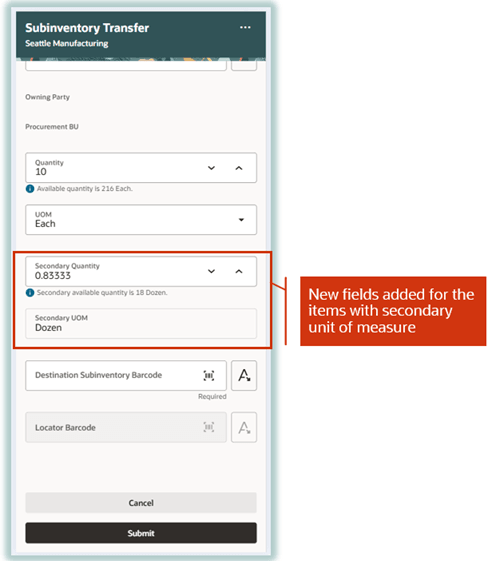This screenshot has height=561, width=488.
Task: Tap text-entry A button beside Locator Barcode
Action: tap(244, 427)
